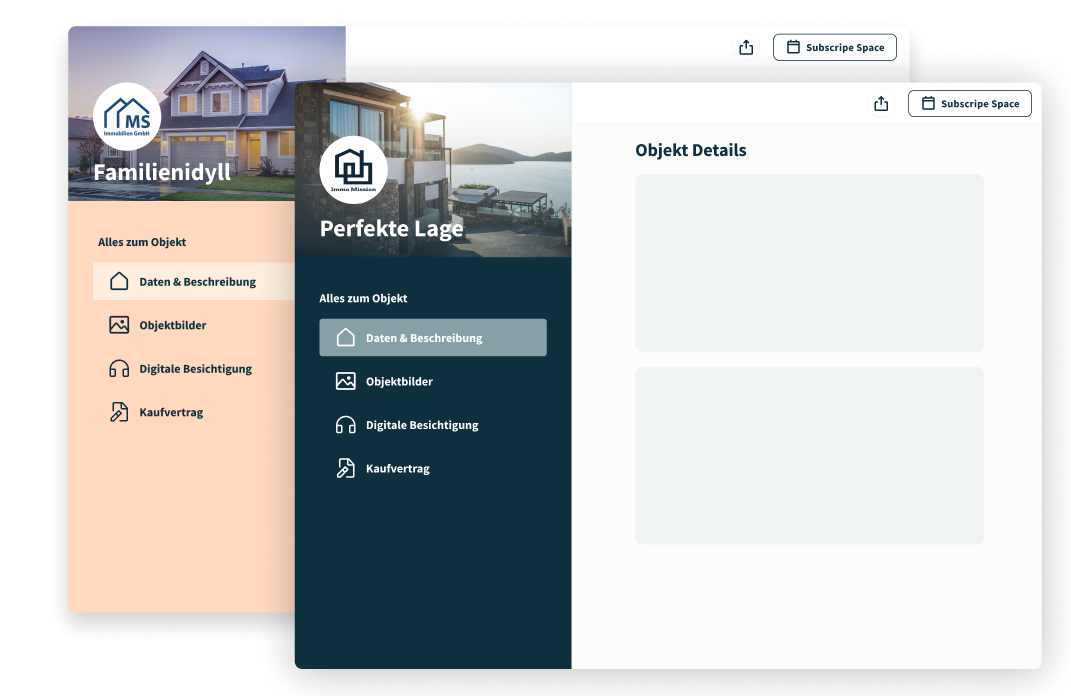Click the Immo Mission round logo
The image size is (1071, 696).
tap(353, 170)
